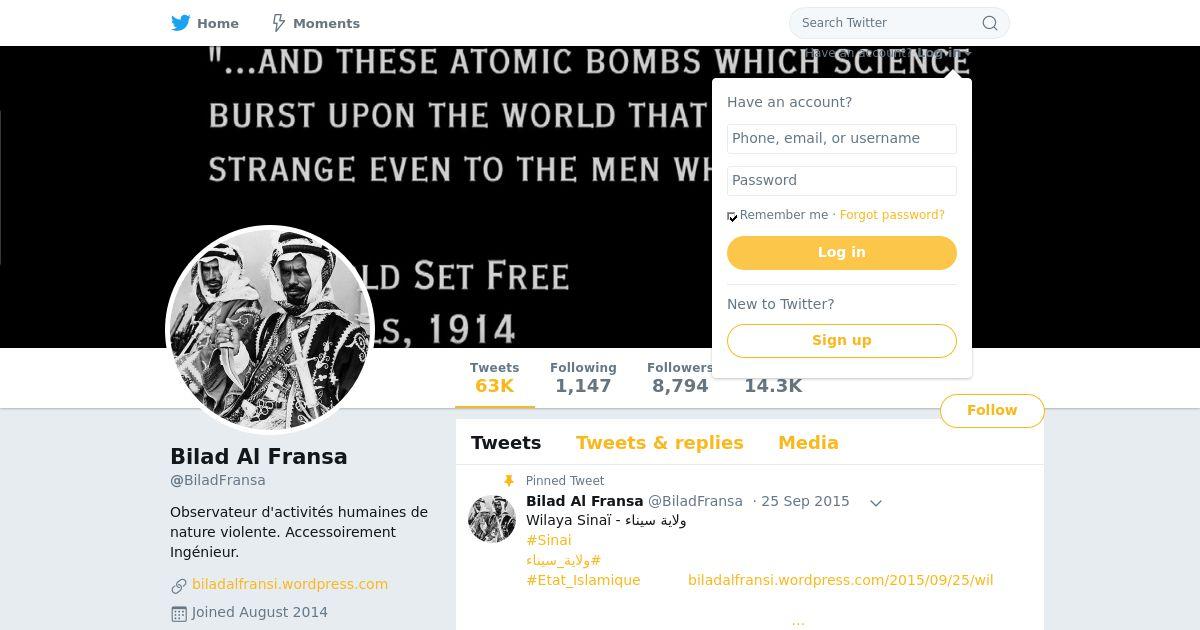Open the large Bilad Al Fransa profile picture
This screenshot has width=1200, height=630.
click(x=270, y=330)
